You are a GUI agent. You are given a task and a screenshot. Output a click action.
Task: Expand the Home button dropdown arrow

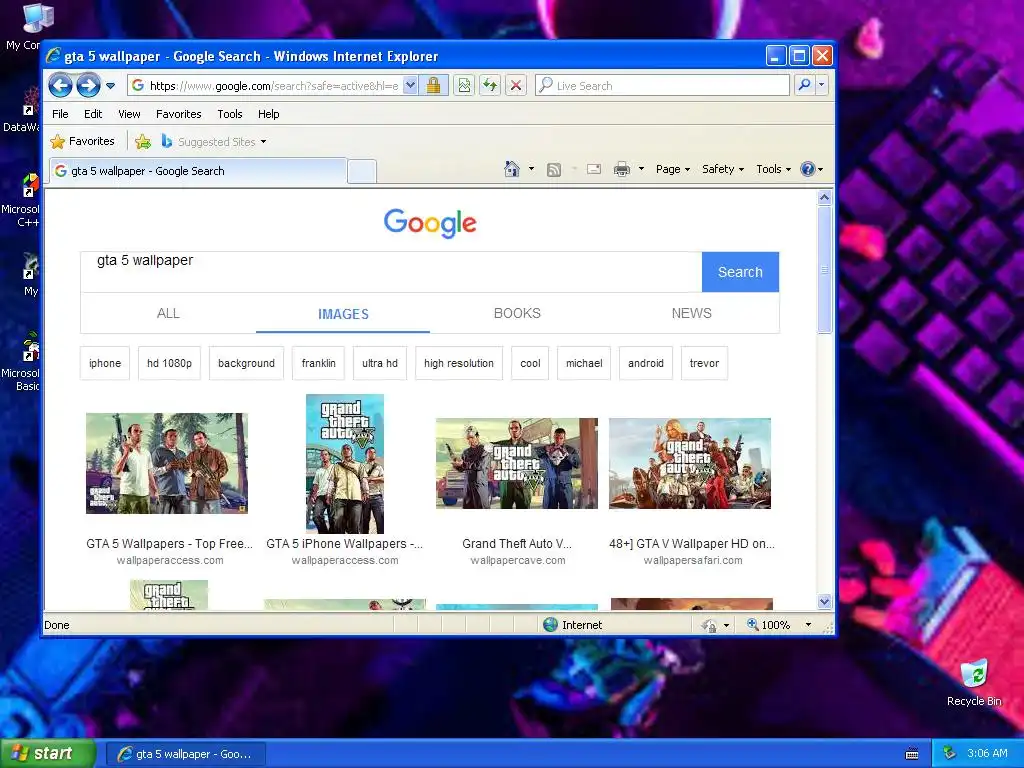pyautogui.click(x=531, y=169)
